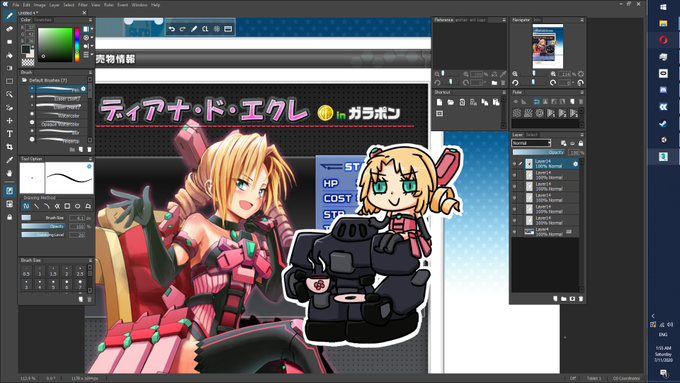This screenshot has height=383, width=680.
Task: Open the Tool Option panel menu
Action: [x=90, y=159]
